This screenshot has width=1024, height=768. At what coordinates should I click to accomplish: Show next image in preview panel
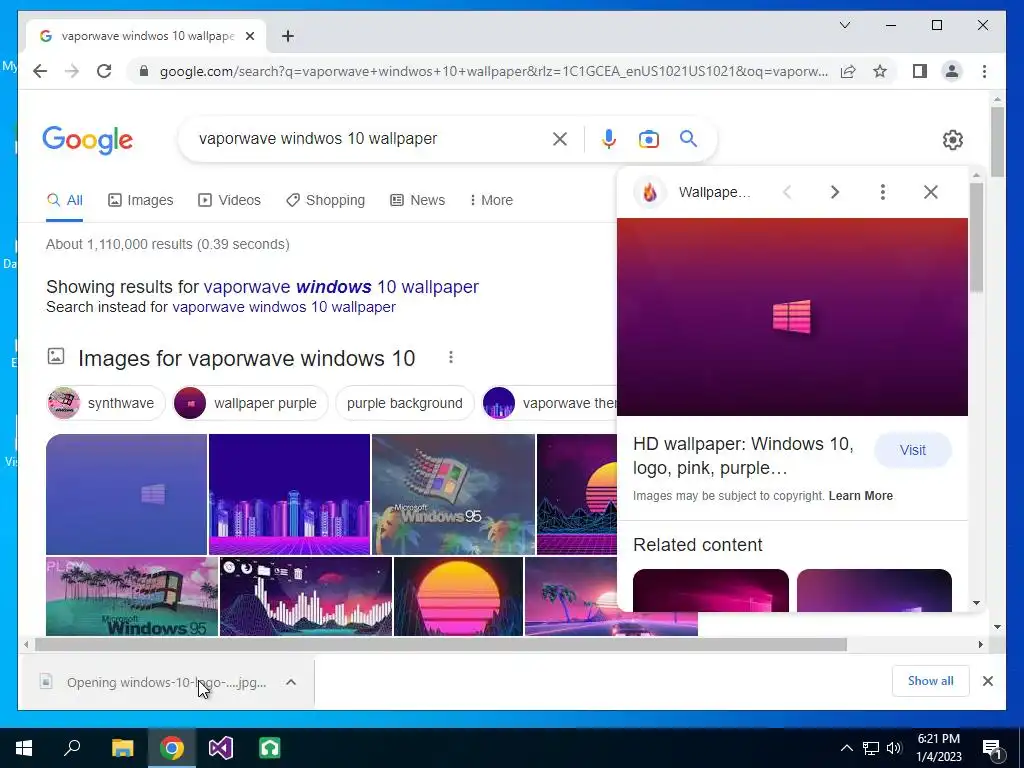pos(835,192)
